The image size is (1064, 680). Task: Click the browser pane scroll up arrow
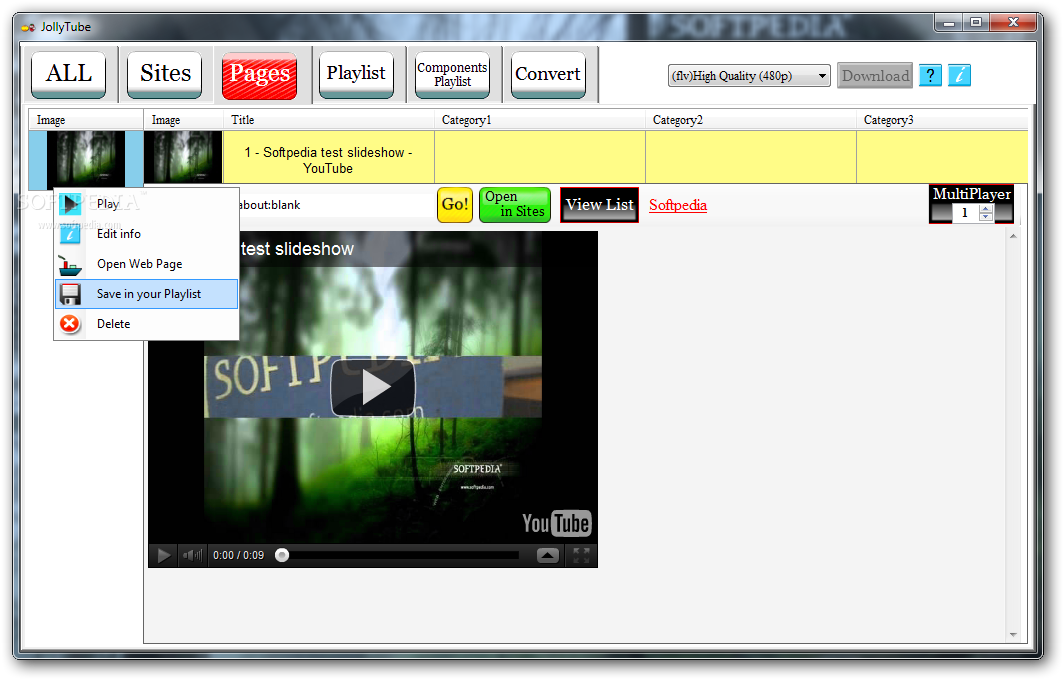point(1013,236)
